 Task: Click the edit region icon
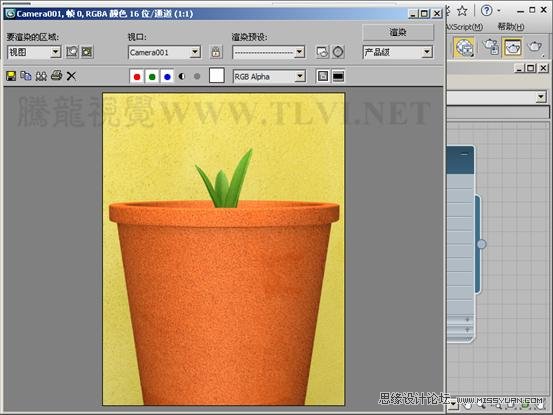pyautogui.click(x=72, y=52)
